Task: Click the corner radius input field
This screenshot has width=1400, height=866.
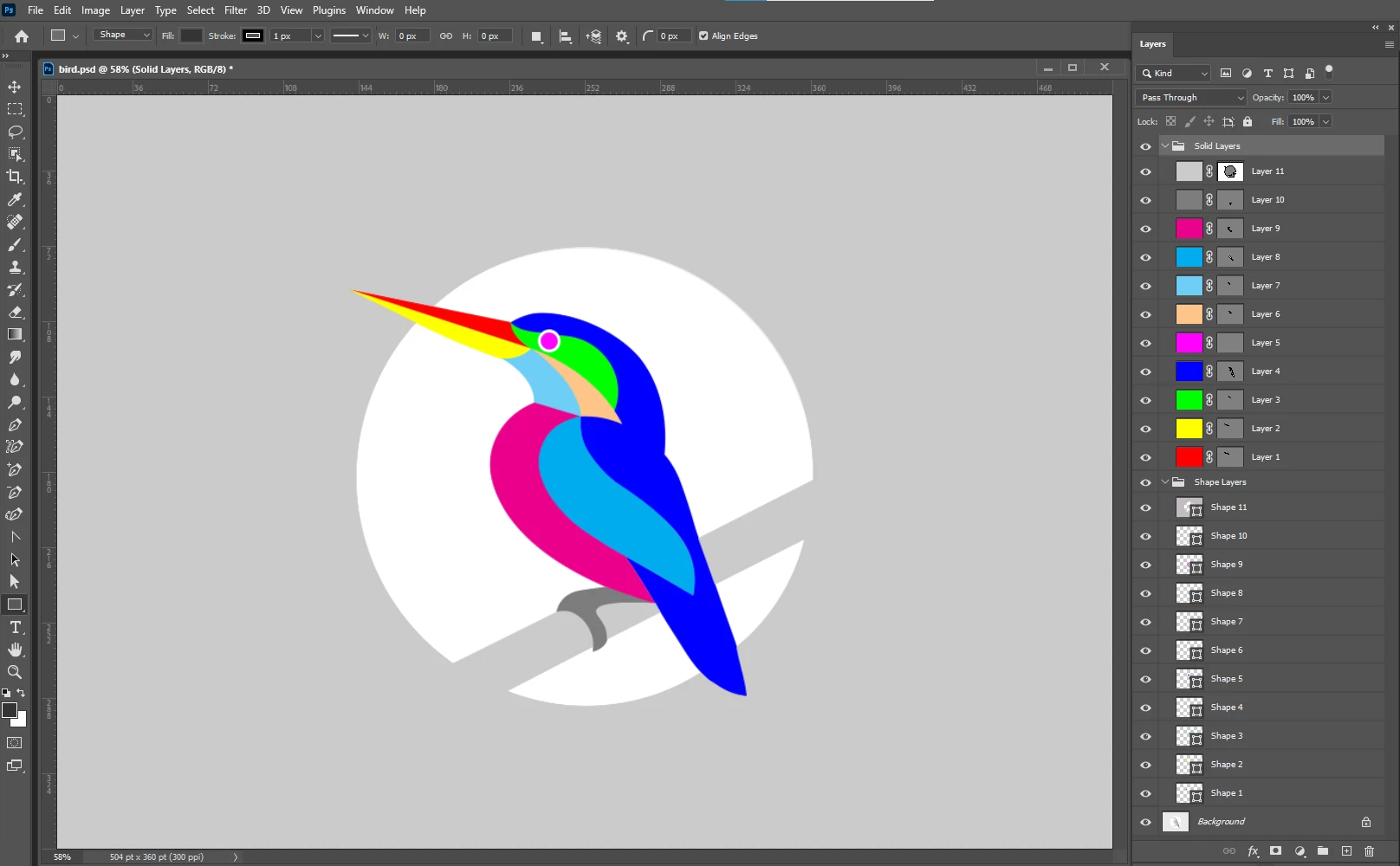Action: [674, 36]
